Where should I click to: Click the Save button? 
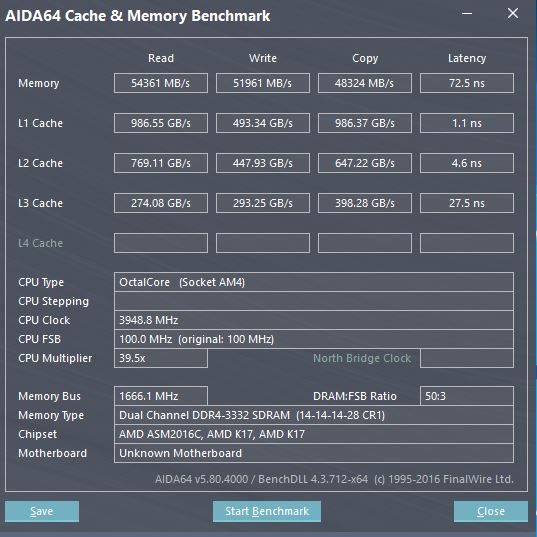42,511
